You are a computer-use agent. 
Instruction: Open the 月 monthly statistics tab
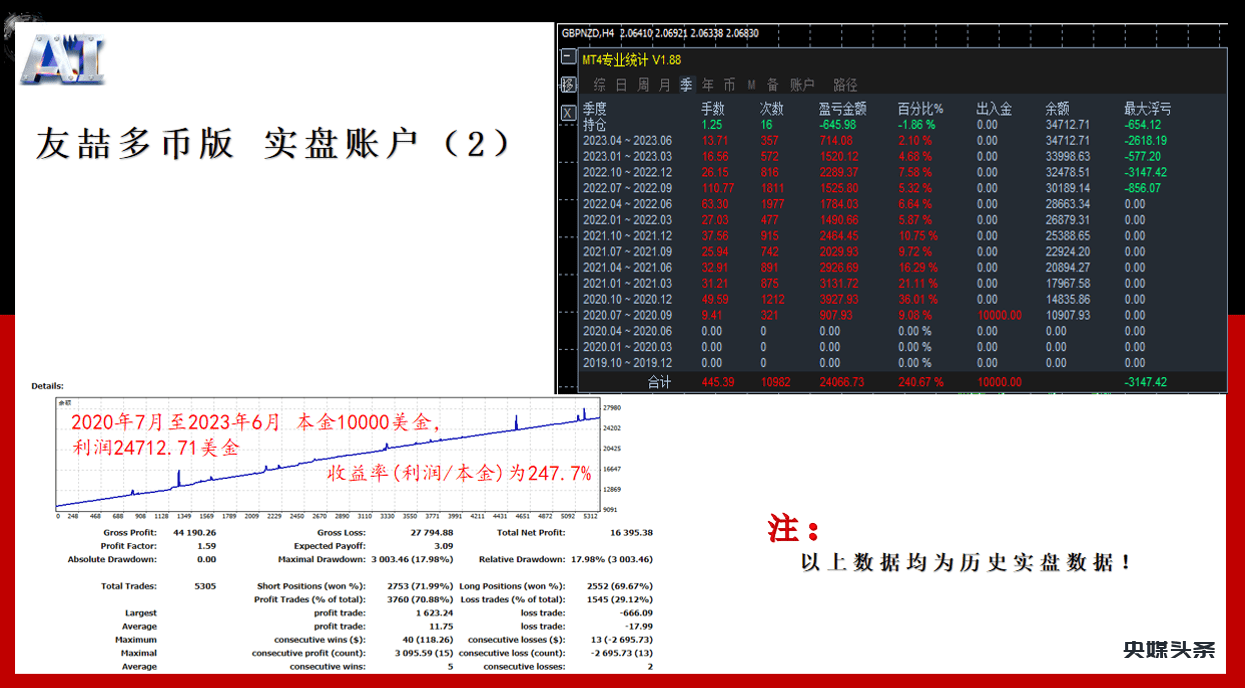(663, 84)
